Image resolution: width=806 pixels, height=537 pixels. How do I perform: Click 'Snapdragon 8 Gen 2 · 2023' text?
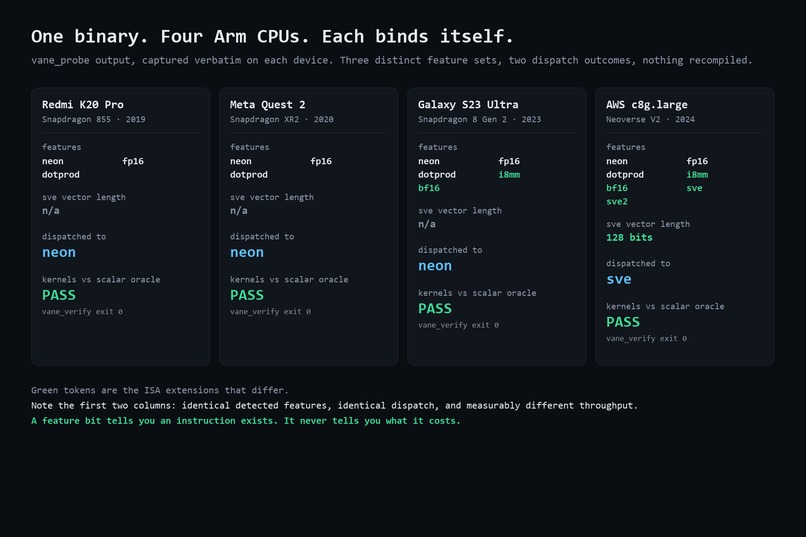point(479,119)
